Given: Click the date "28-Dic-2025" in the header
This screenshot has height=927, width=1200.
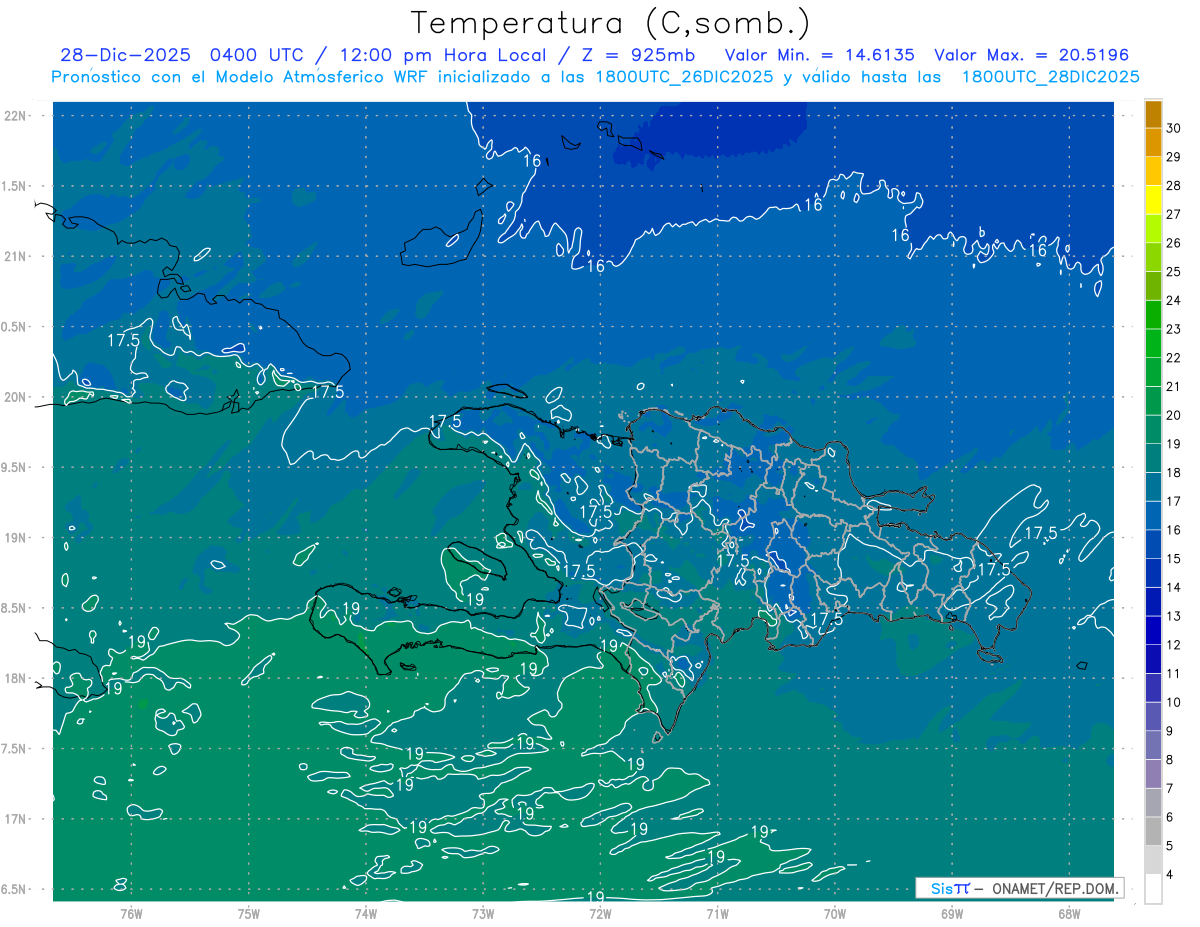Looking at the screenshot, I should pos(127,56).
